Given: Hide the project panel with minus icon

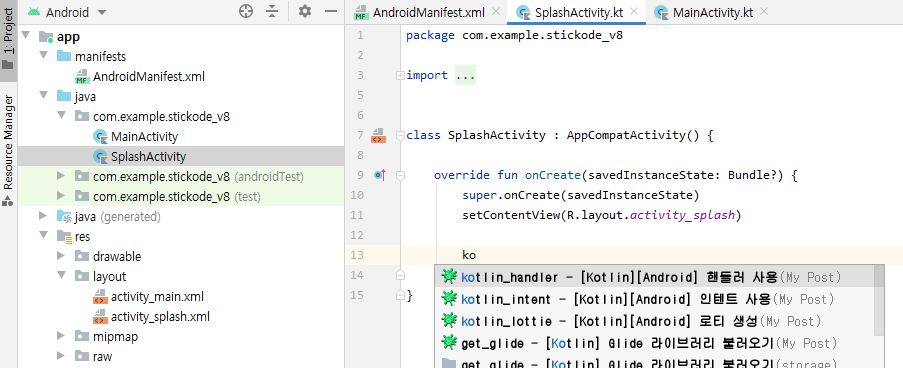Looking at the screenshot, I should 331,12.
